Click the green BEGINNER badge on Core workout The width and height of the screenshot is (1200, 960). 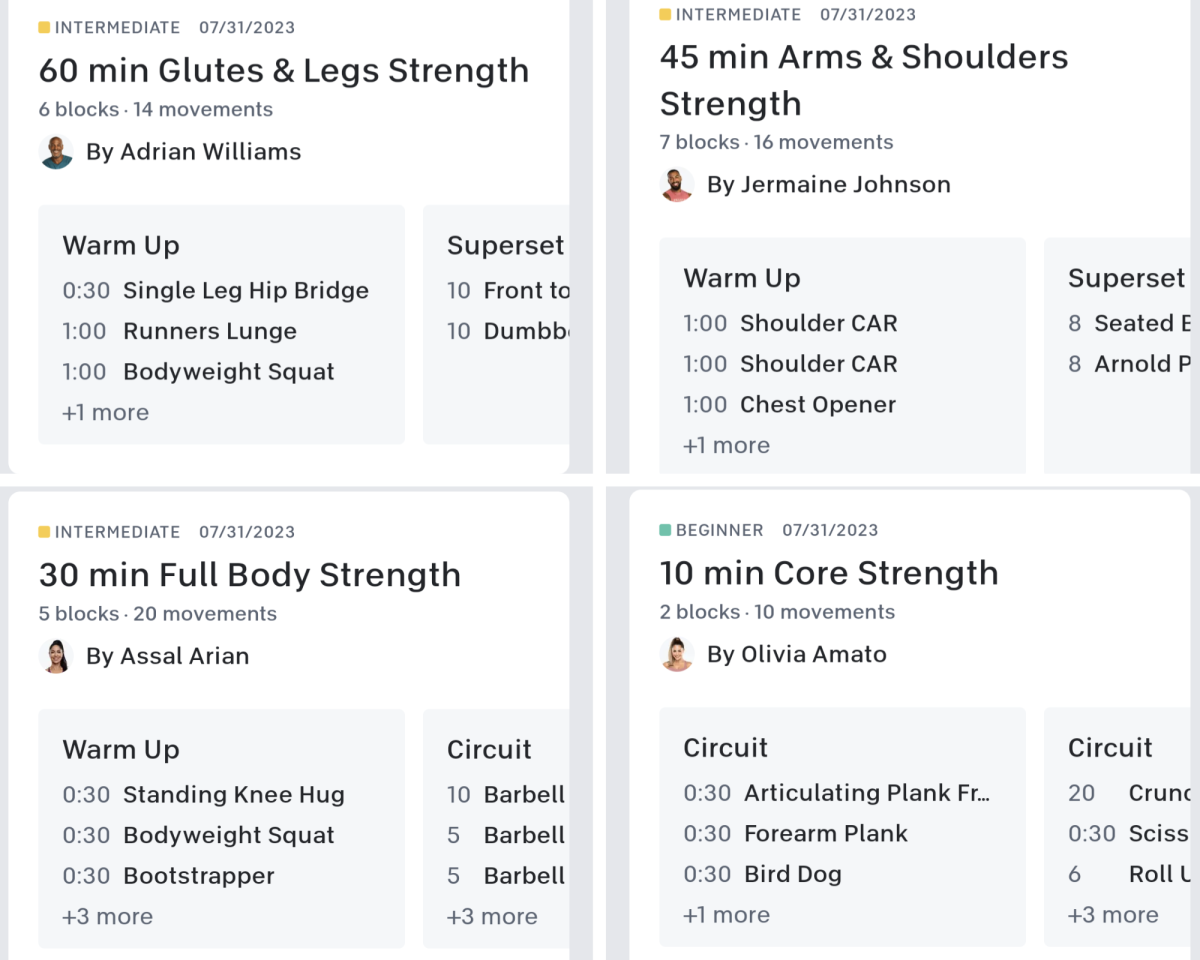coord(722,530)
